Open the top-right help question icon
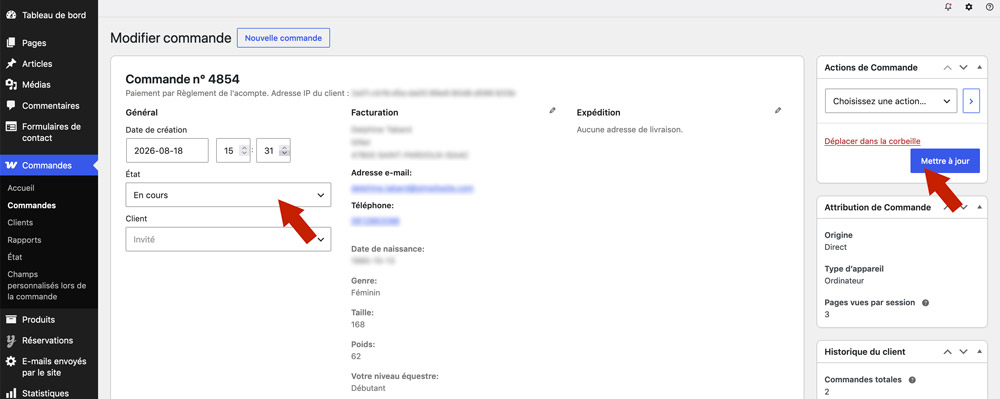This screenshot has height=399, width=1000. (989, 7)
